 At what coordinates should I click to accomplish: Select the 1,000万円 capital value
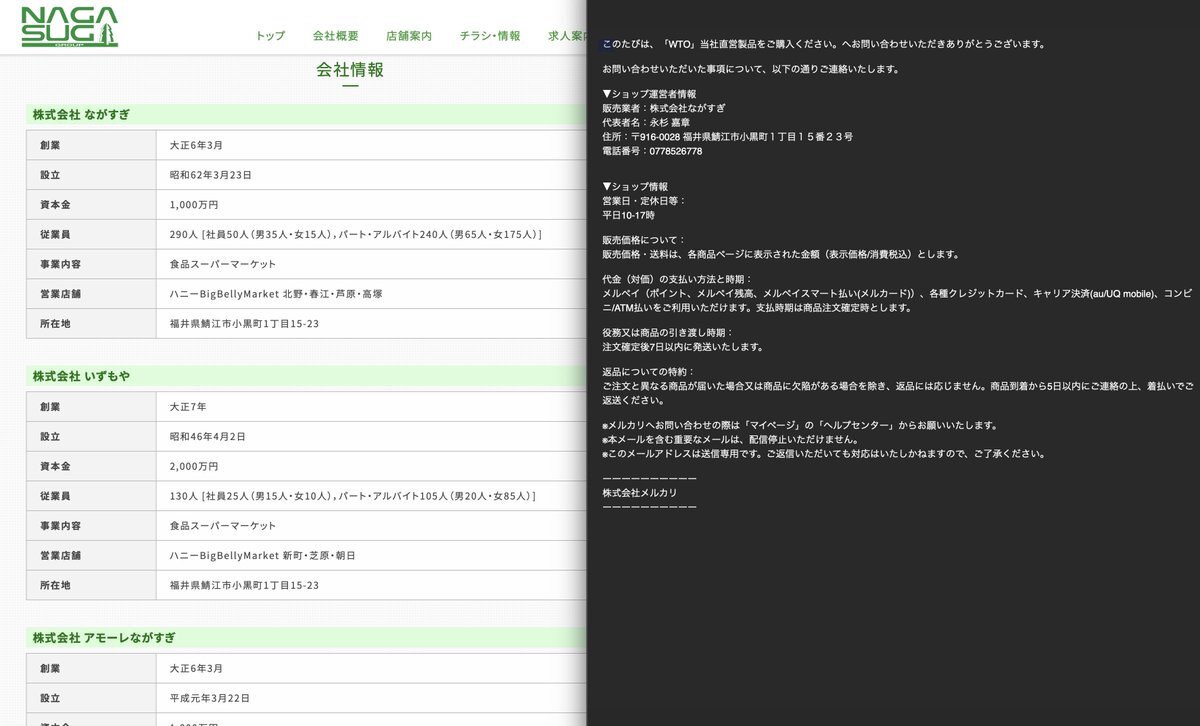[194, 205]
